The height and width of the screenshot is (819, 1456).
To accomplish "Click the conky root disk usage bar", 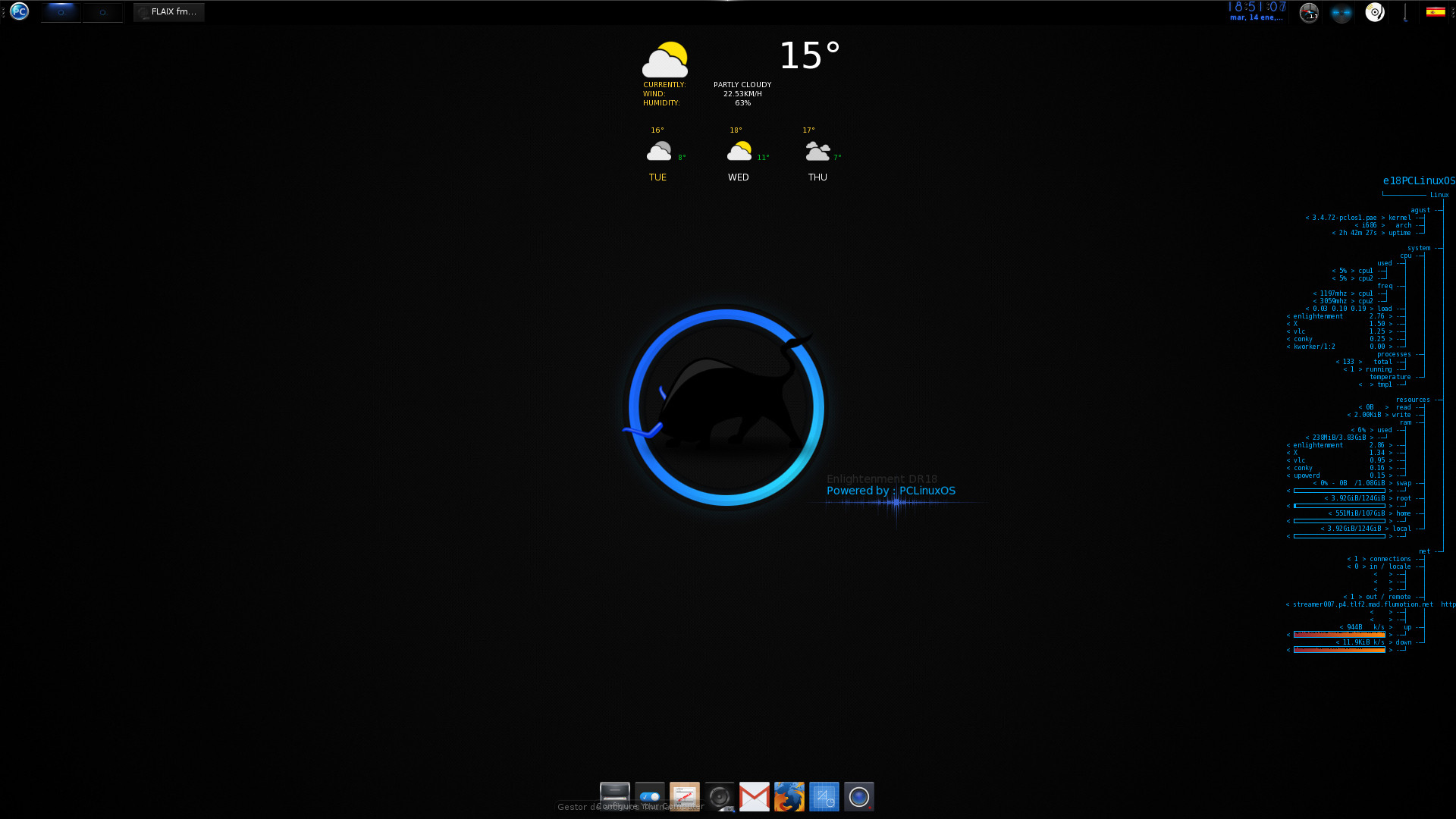I will [x=1339, y=506].
